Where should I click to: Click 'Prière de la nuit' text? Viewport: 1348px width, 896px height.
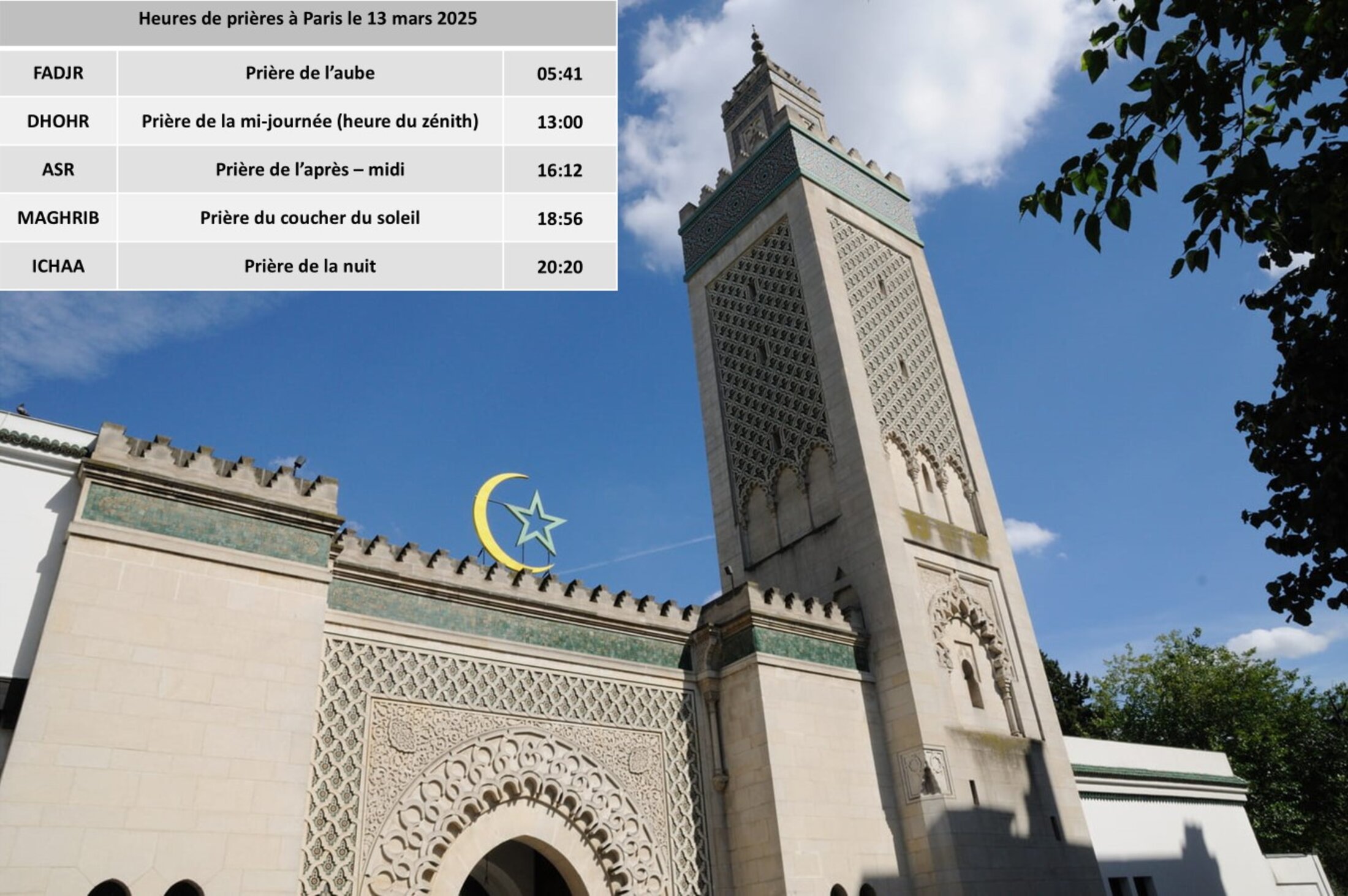pos(310,266)
